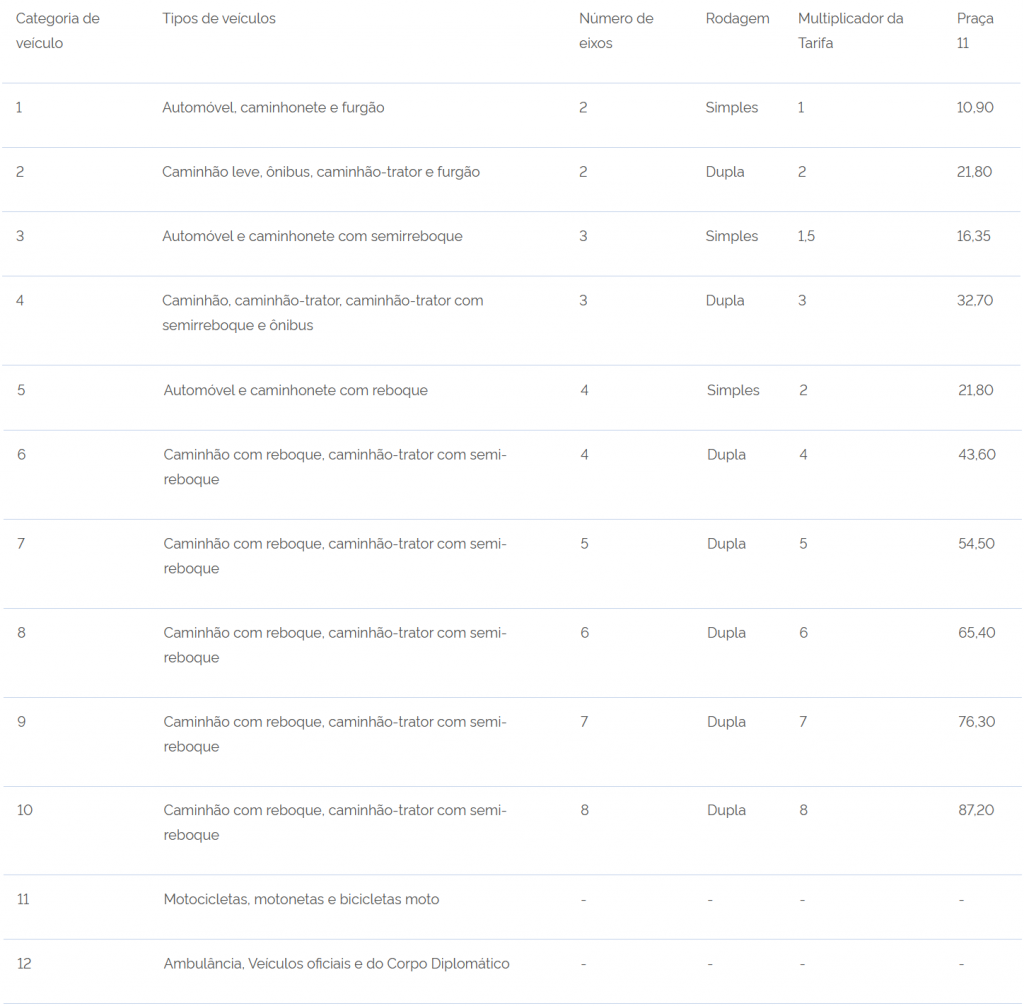
Task: Click the 76,30 tariff value
Action: [x=977, y=722]
